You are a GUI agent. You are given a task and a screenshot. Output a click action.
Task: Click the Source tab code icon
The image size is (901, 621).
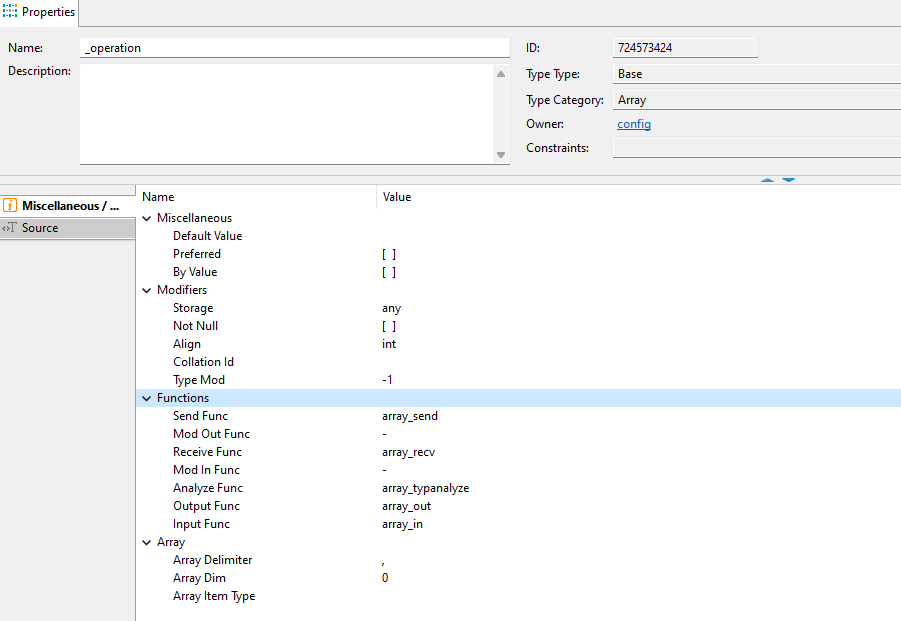[10, 228]
